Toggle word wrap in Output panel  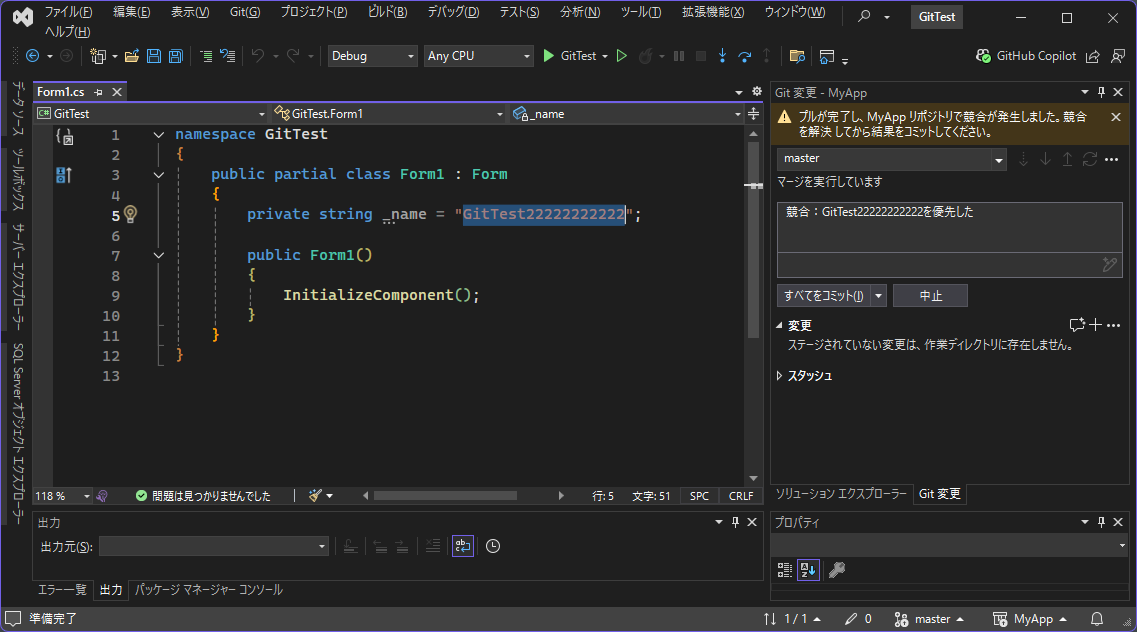[462, 546]
